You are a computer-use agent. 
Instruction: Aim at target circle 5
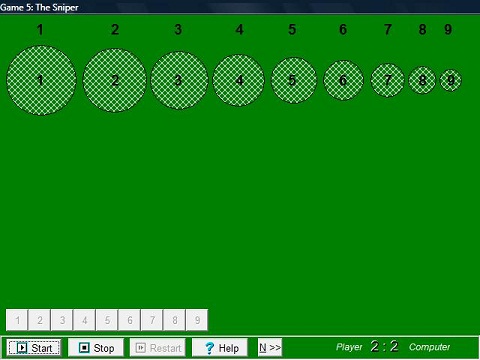294,80
